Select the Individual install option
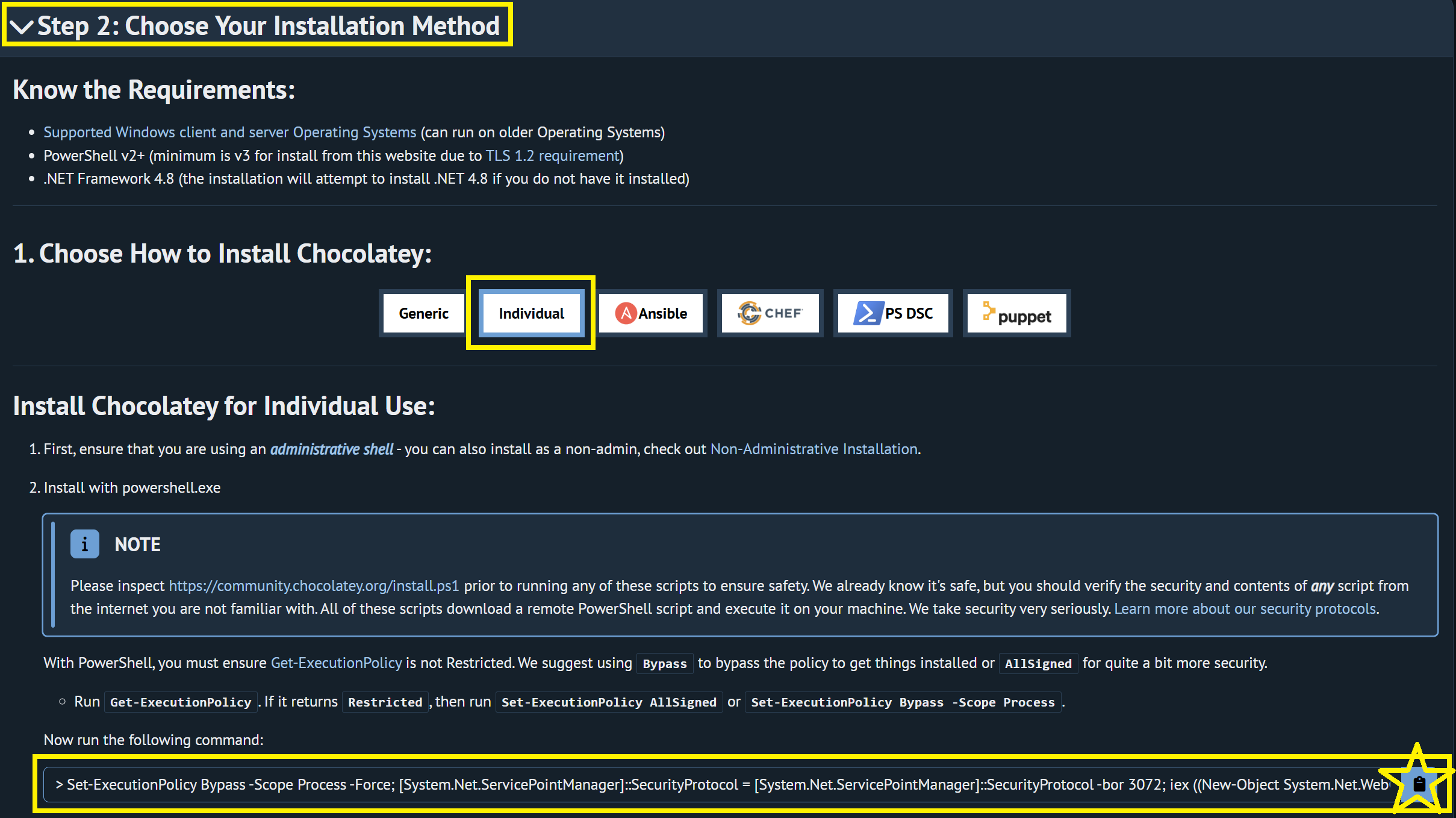The width and height of the screenshot is (1456, 818). 531,313
